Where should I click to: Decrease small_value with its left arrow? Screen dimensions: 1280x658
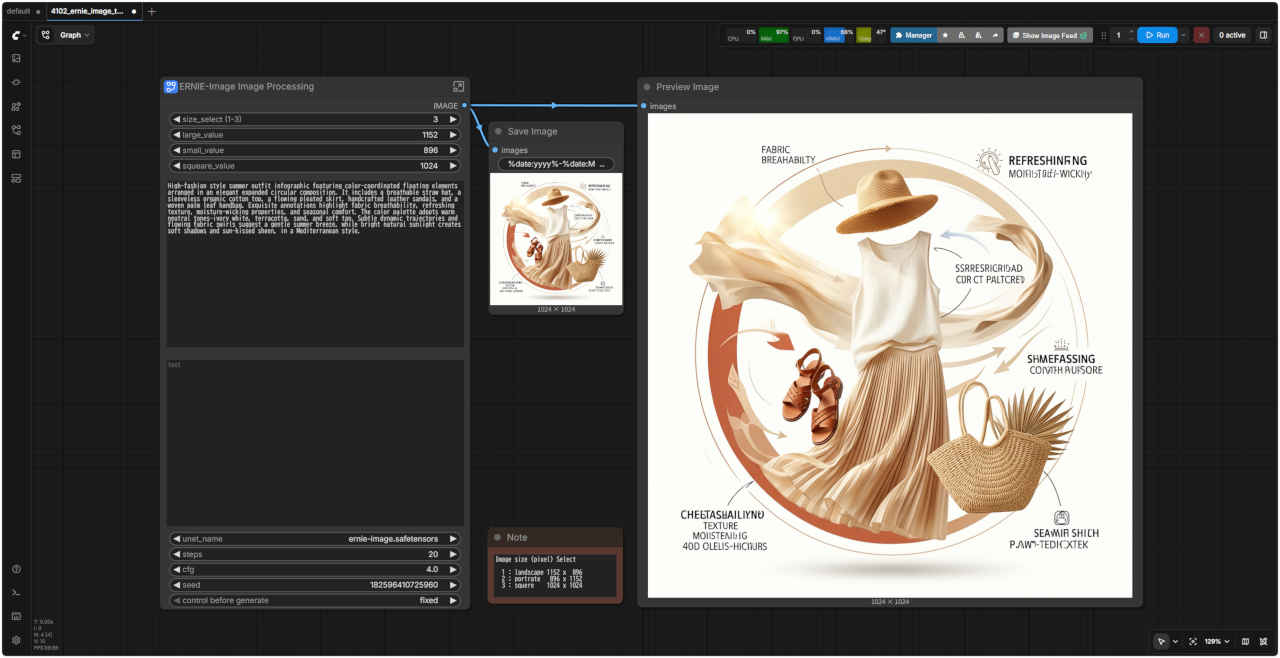(x=177, y=150)
